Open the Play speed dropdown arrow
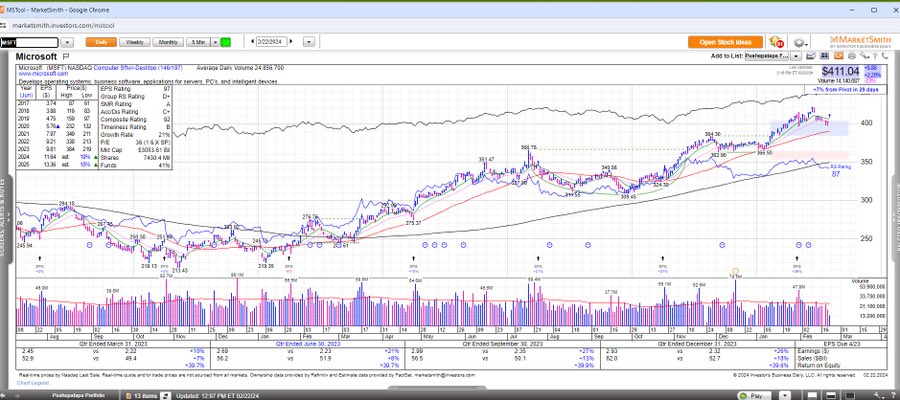 [x=785, y=395]
